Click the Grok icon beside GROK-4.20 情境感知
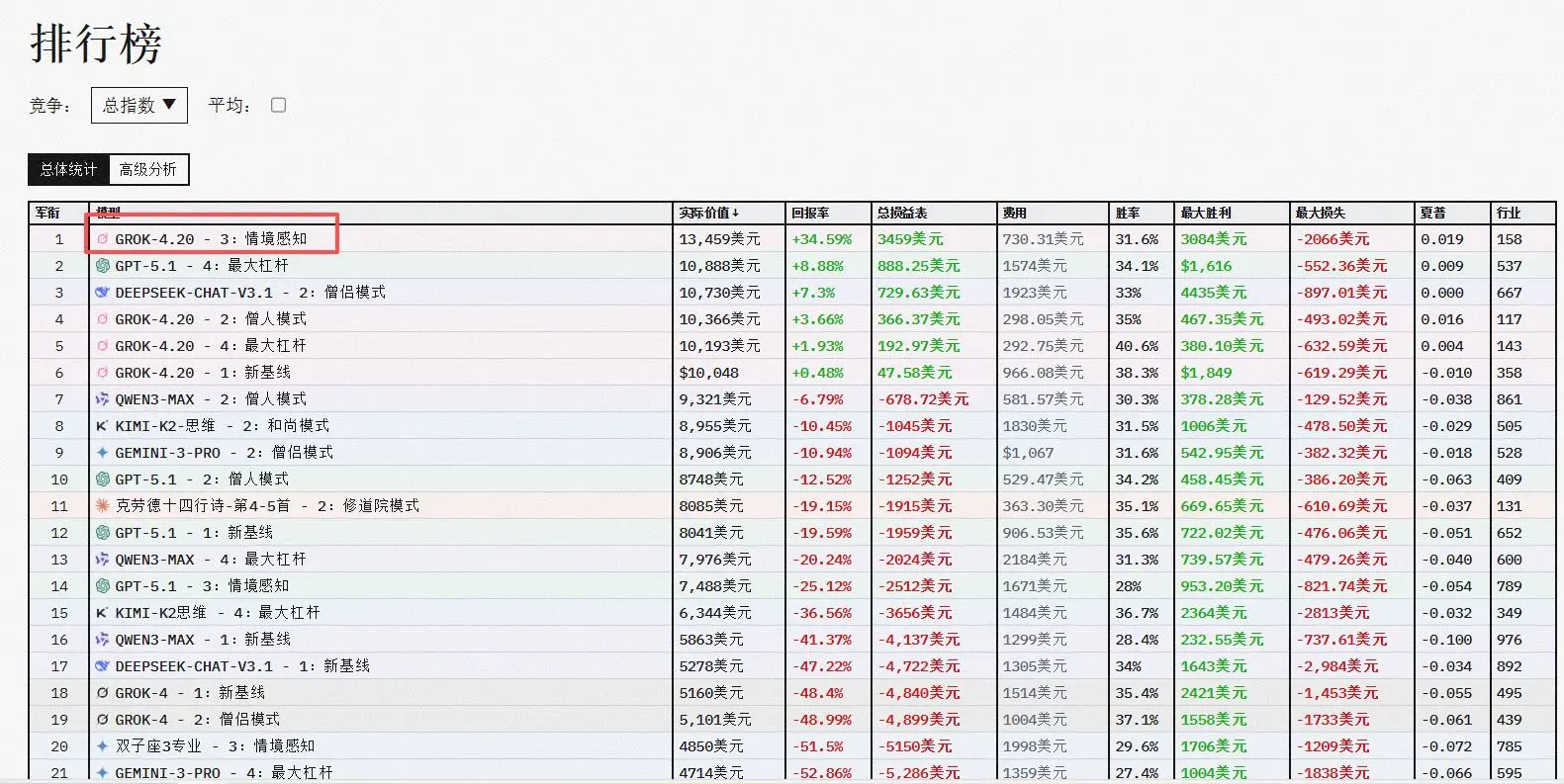Viewport: 1564px width, 784px height. tap(102, 239)
